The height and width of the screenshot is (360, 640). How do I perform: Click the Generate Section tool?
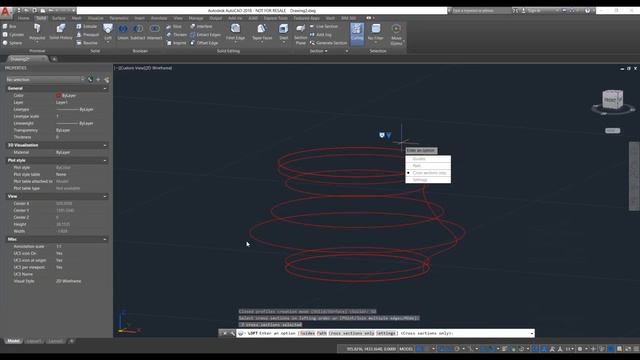[x=329, y=43]
